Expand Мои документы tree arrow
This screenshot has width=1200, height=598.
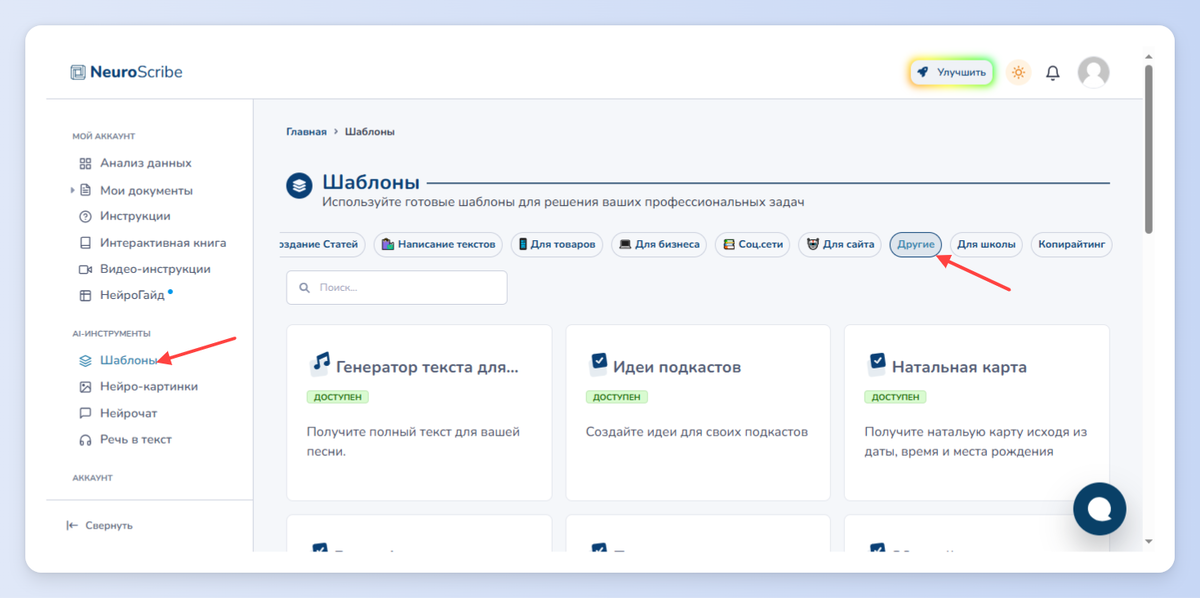point(72,190)
